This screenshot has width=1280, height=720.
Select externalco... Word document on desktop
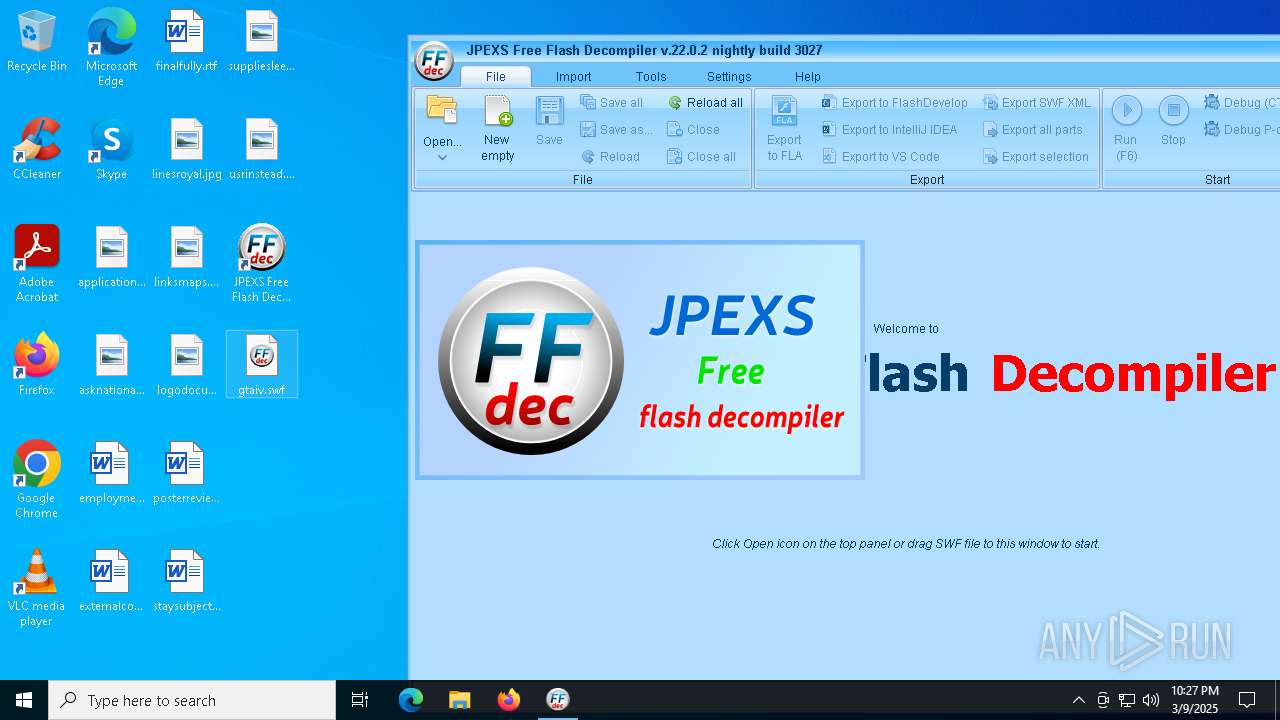[112, 581]
